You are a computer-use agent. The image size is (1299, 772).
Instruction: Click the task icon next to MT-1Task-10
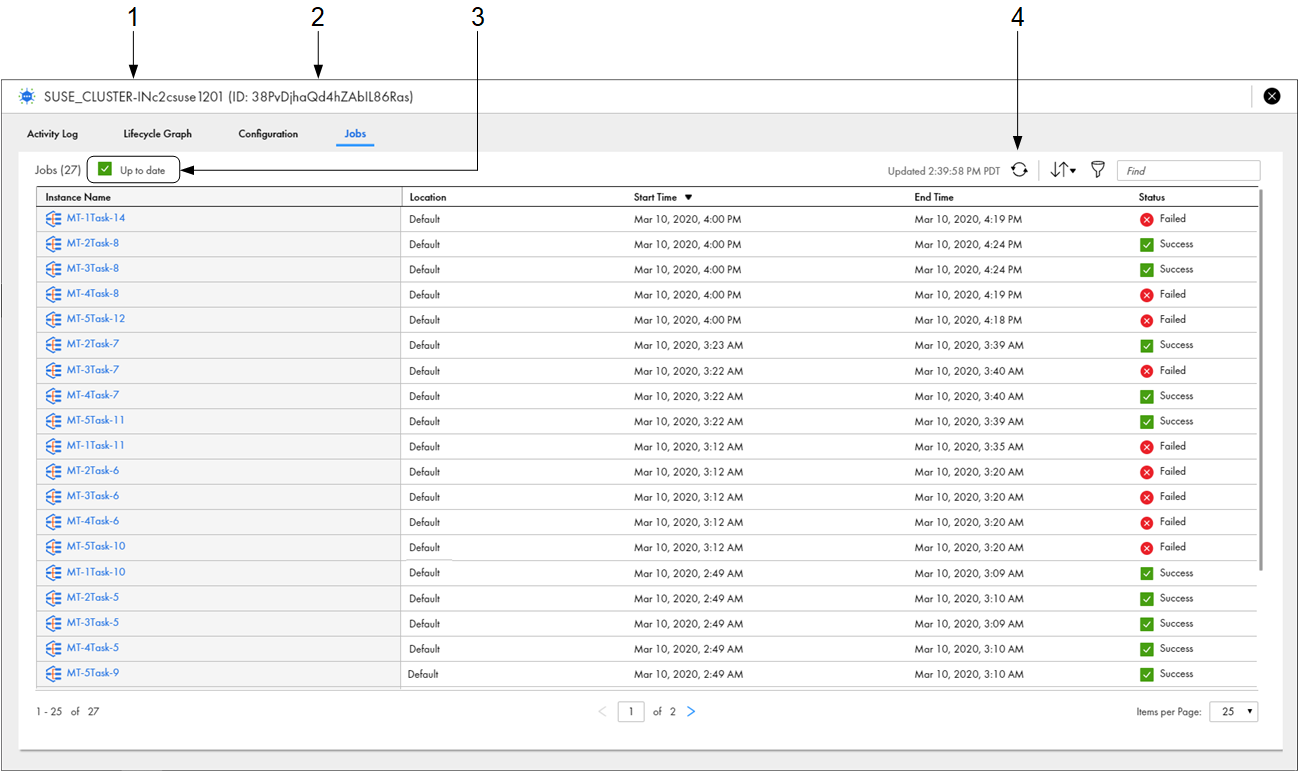pos(54,573)
